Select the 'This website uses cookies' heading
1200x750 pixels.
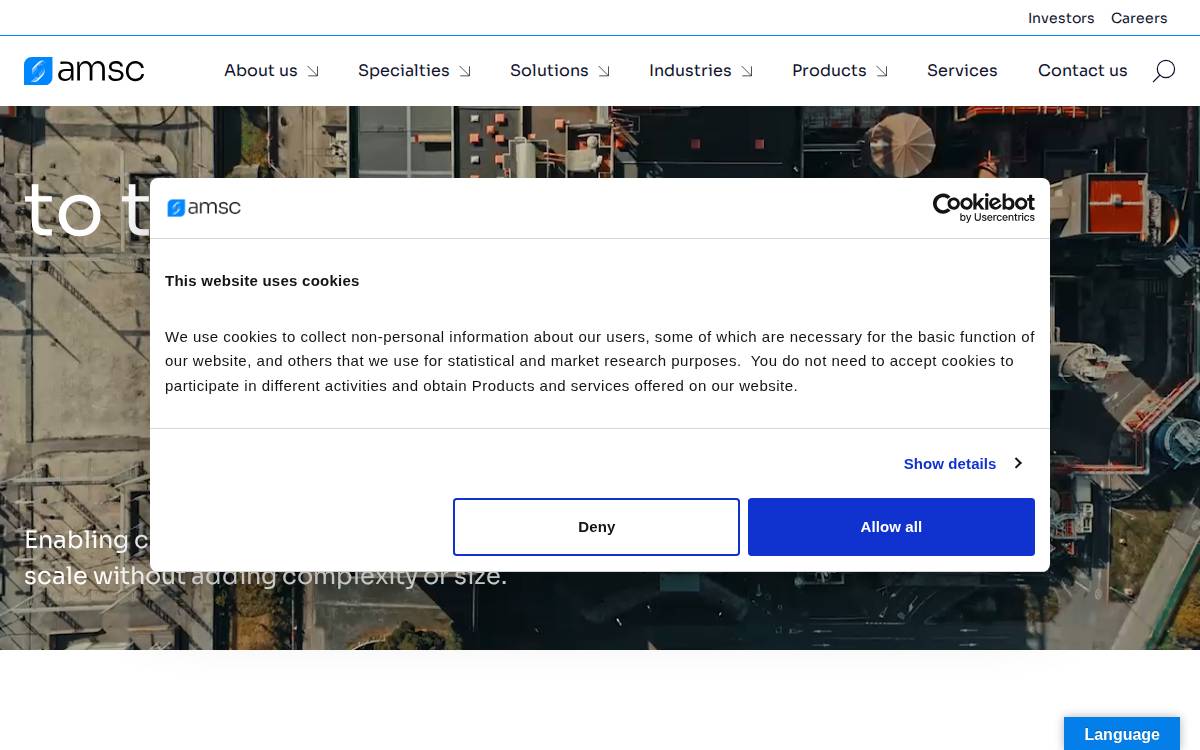pyautogui.click(x=262, y=281)
